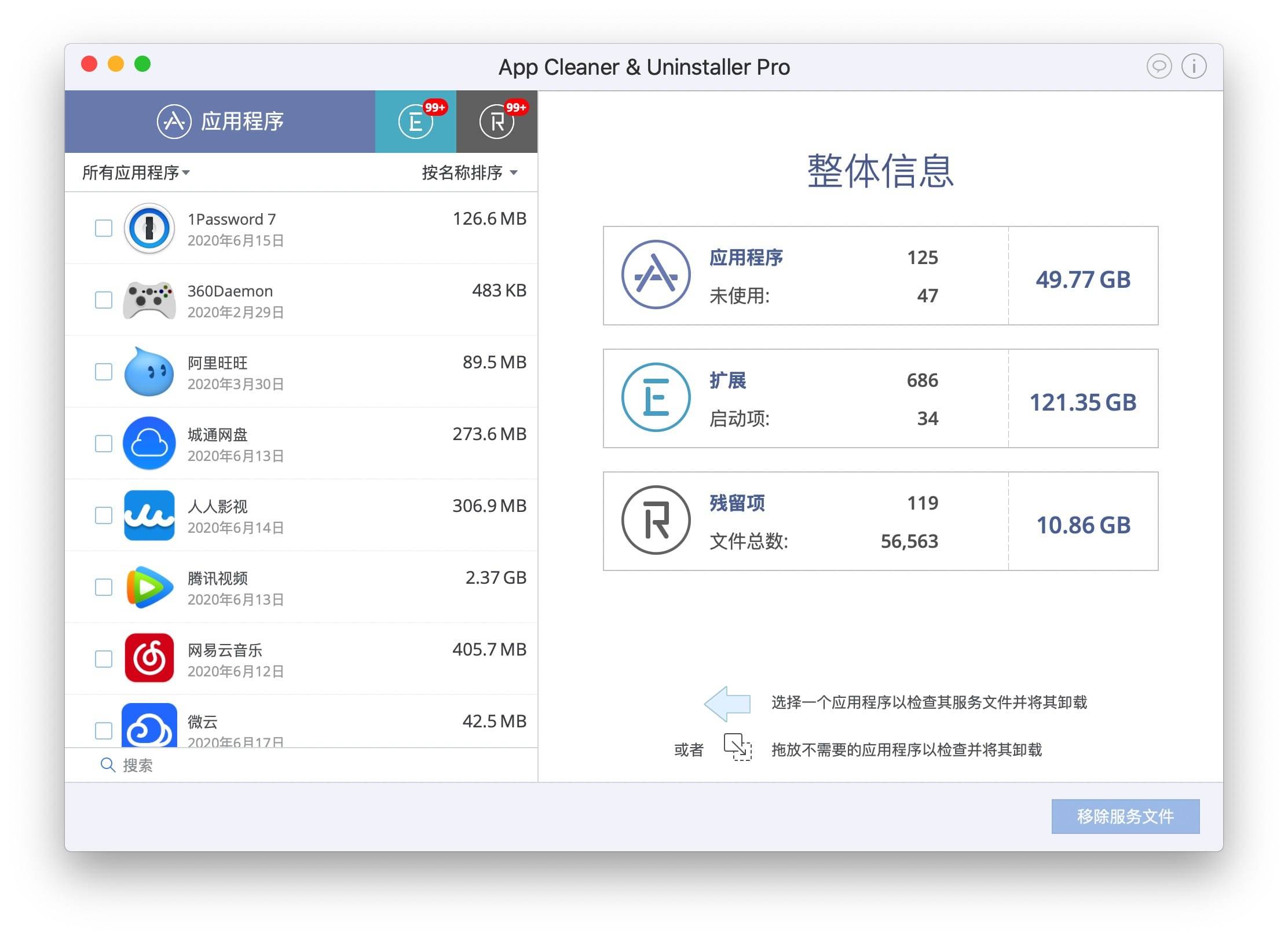Click the info (i) circle icon

(1194, 67)
